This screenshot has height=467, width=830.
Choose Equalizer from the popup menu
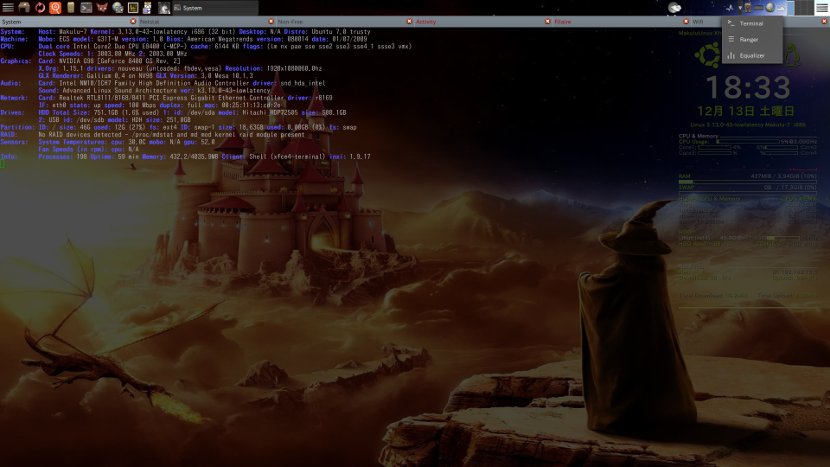752,55
